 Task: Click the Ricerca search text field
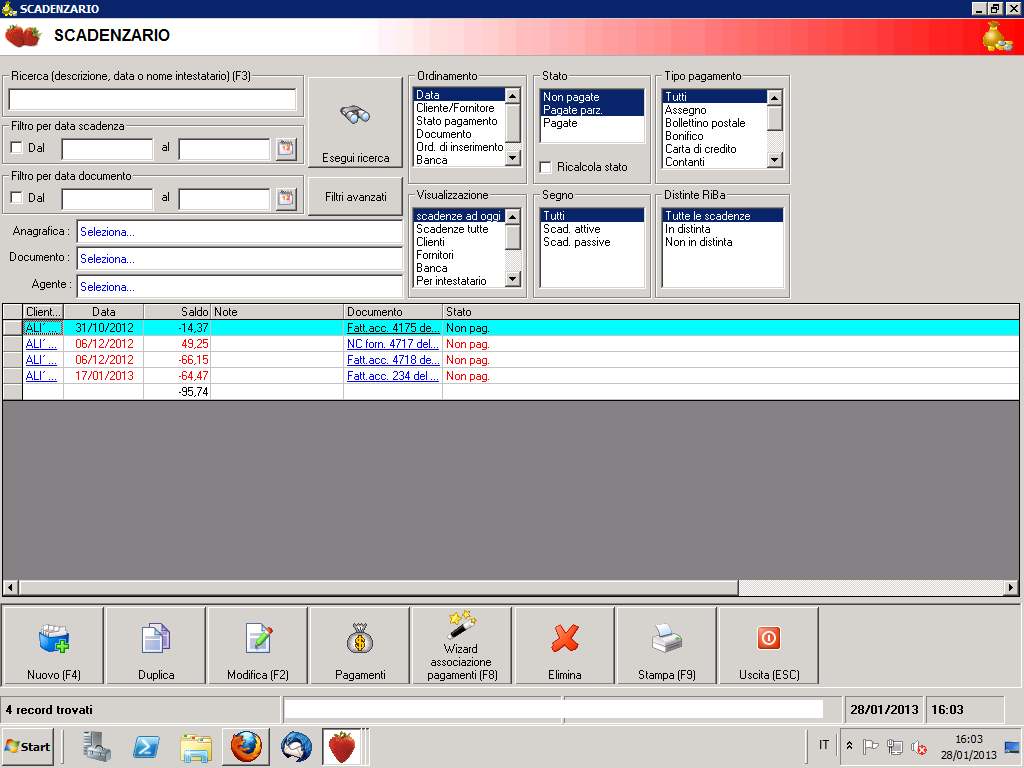[152, 99]
